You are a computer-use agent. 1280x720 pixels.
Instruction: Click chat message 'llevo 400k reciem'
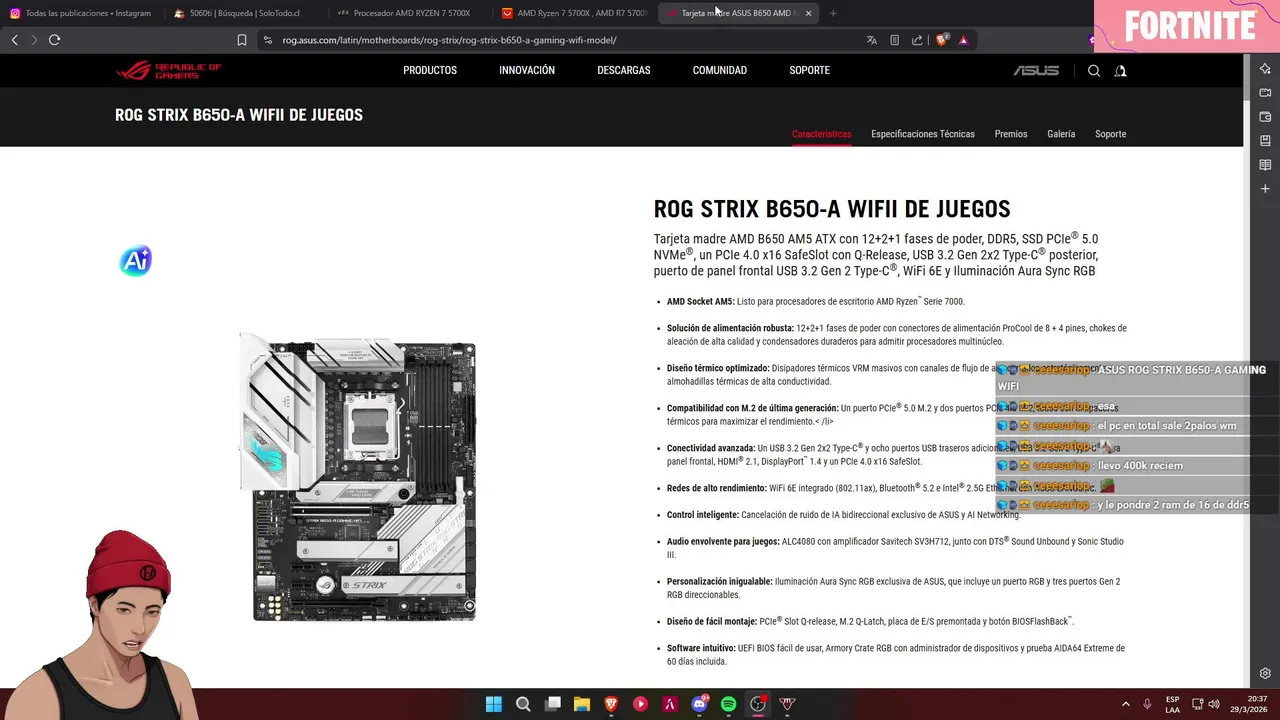1140,466
